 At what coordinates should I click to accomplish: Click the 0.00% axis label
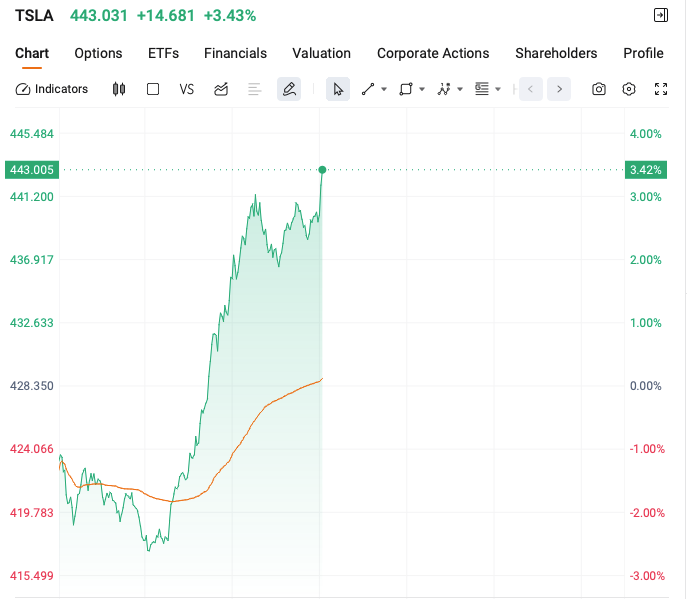coord(645,386)
